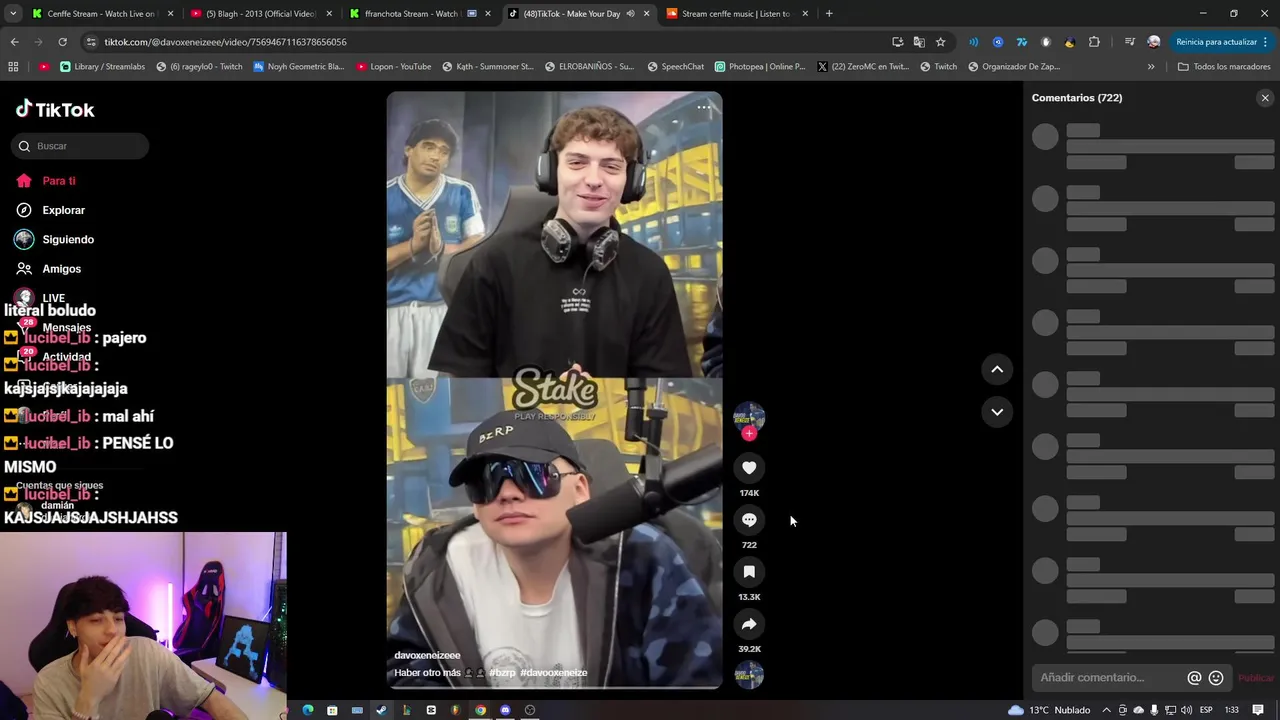Image resolution: width=1280 pixels, height=720 pixels.
Task: Go to previous video with up arrow
Action: pos(997,369)
